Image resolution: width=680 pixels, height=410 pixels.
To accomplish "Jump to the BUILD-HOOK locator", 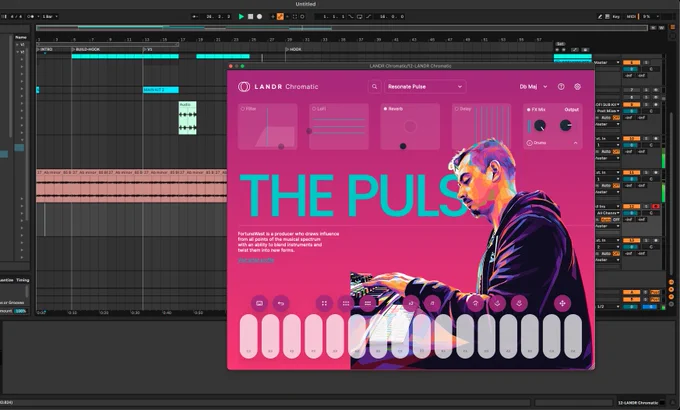I will 86,49.
